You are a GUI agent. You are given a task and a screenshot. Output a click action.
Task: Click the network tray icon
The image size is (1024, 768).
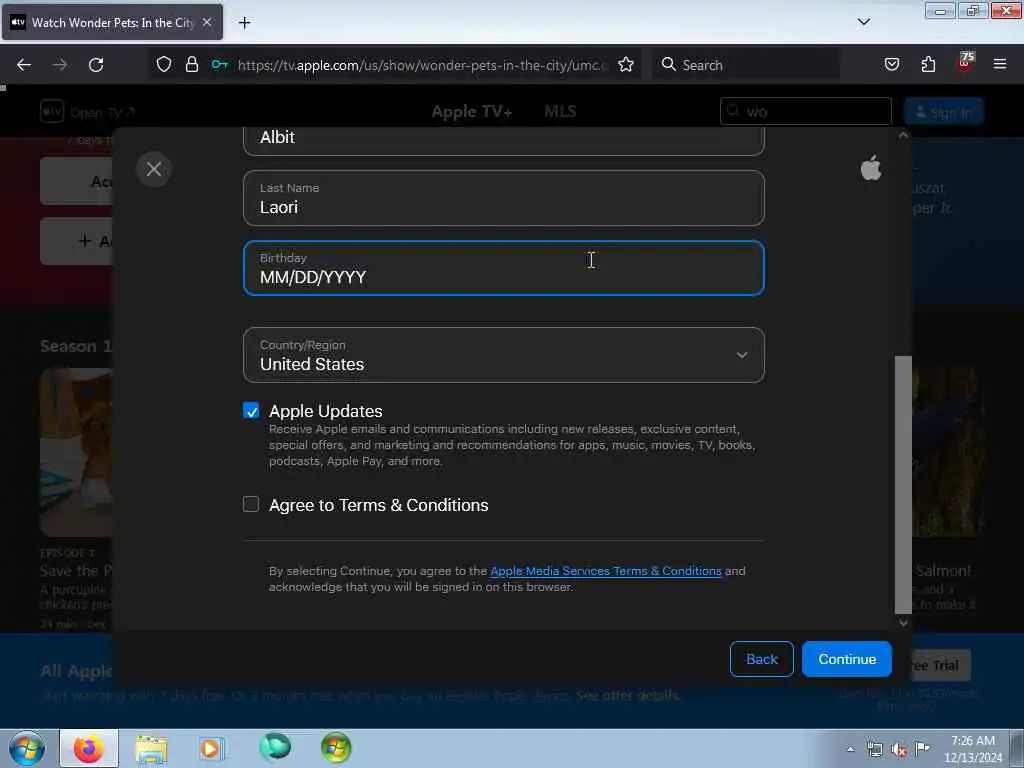874,750
